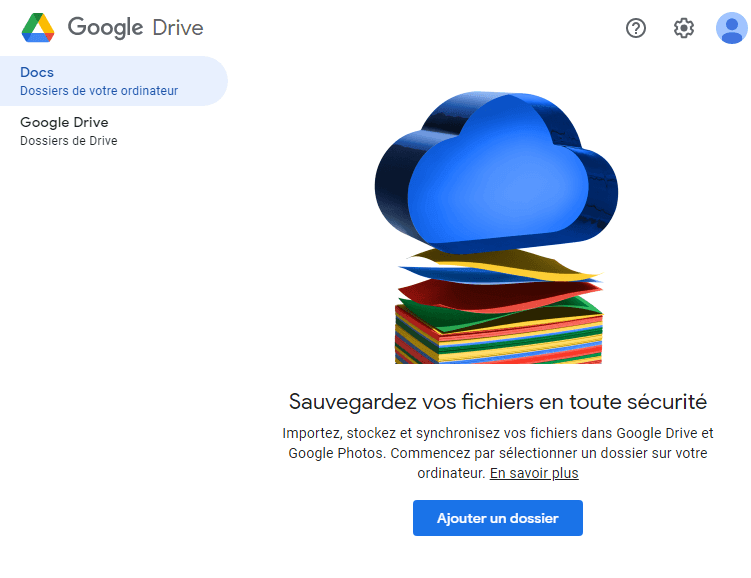Click the Google Drive triangle logo

click(x=38, y=28)
